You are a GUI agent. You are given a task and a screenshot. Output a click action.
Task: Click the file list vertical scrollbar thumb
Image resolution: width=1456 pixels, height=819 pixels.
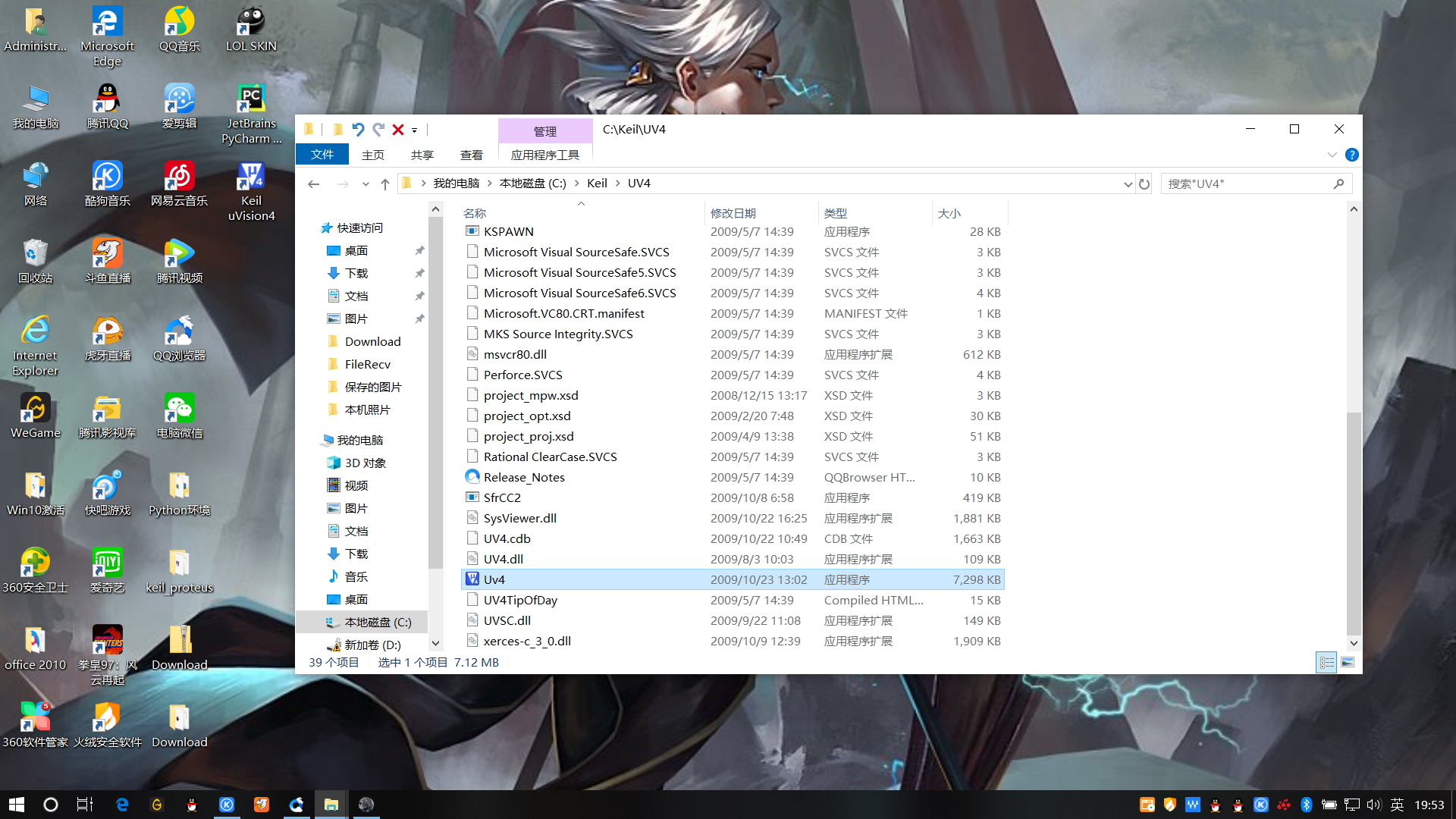click(x=1354, y=523)
